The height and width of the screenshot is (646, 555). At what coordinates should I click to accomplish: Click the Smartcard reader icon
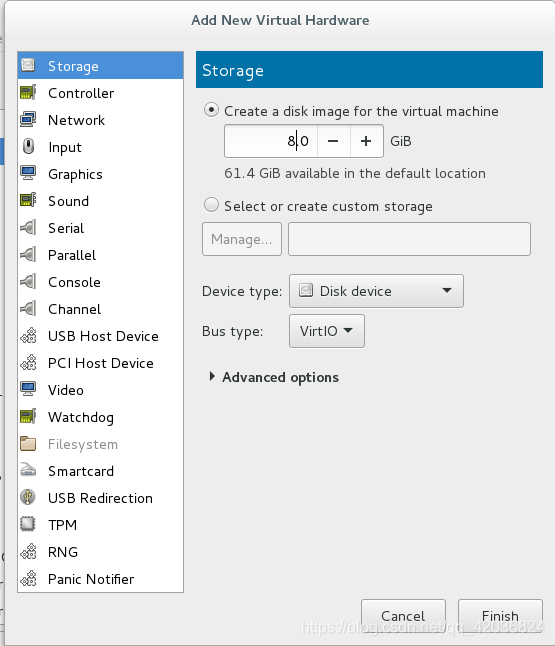pos(28,470)
